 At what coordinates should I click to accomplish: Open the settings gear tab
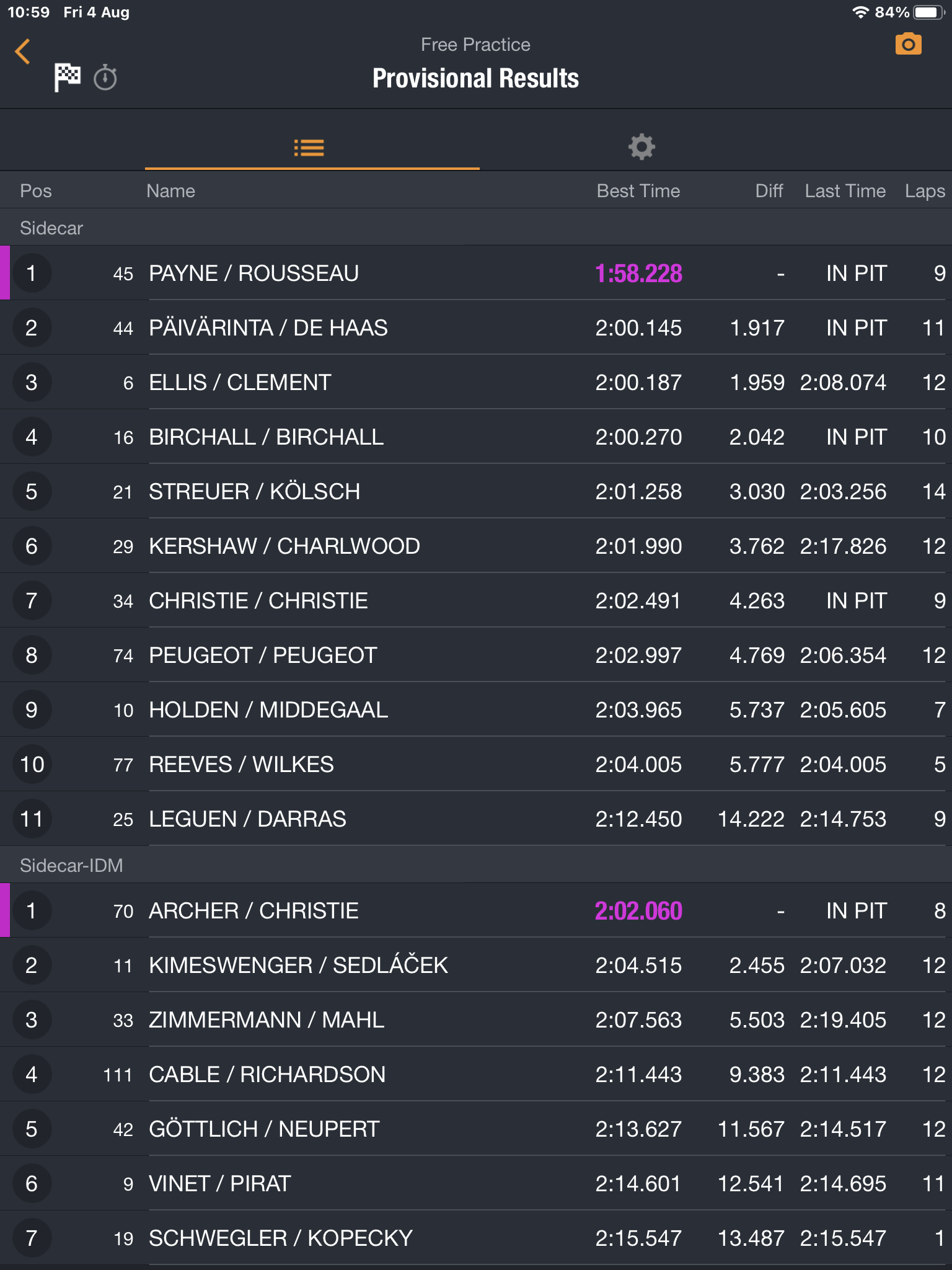[641, 148]
